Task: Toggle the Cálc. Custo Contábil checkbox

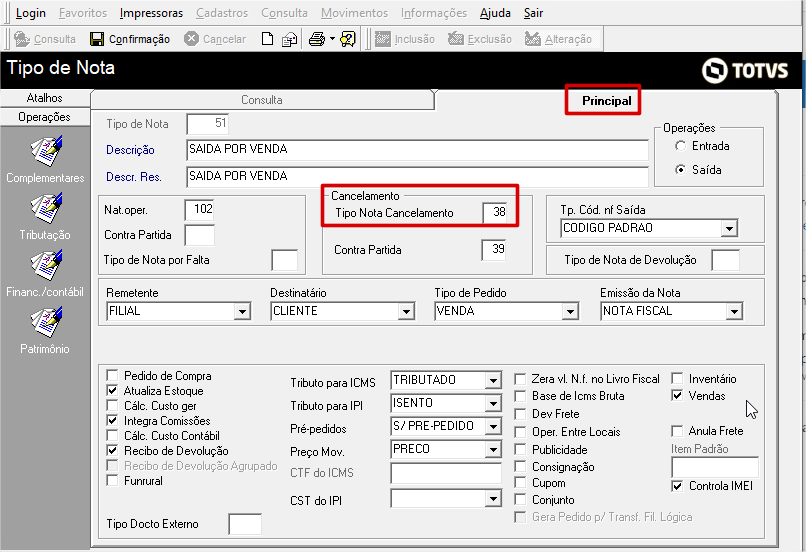Action: point(112,435)
